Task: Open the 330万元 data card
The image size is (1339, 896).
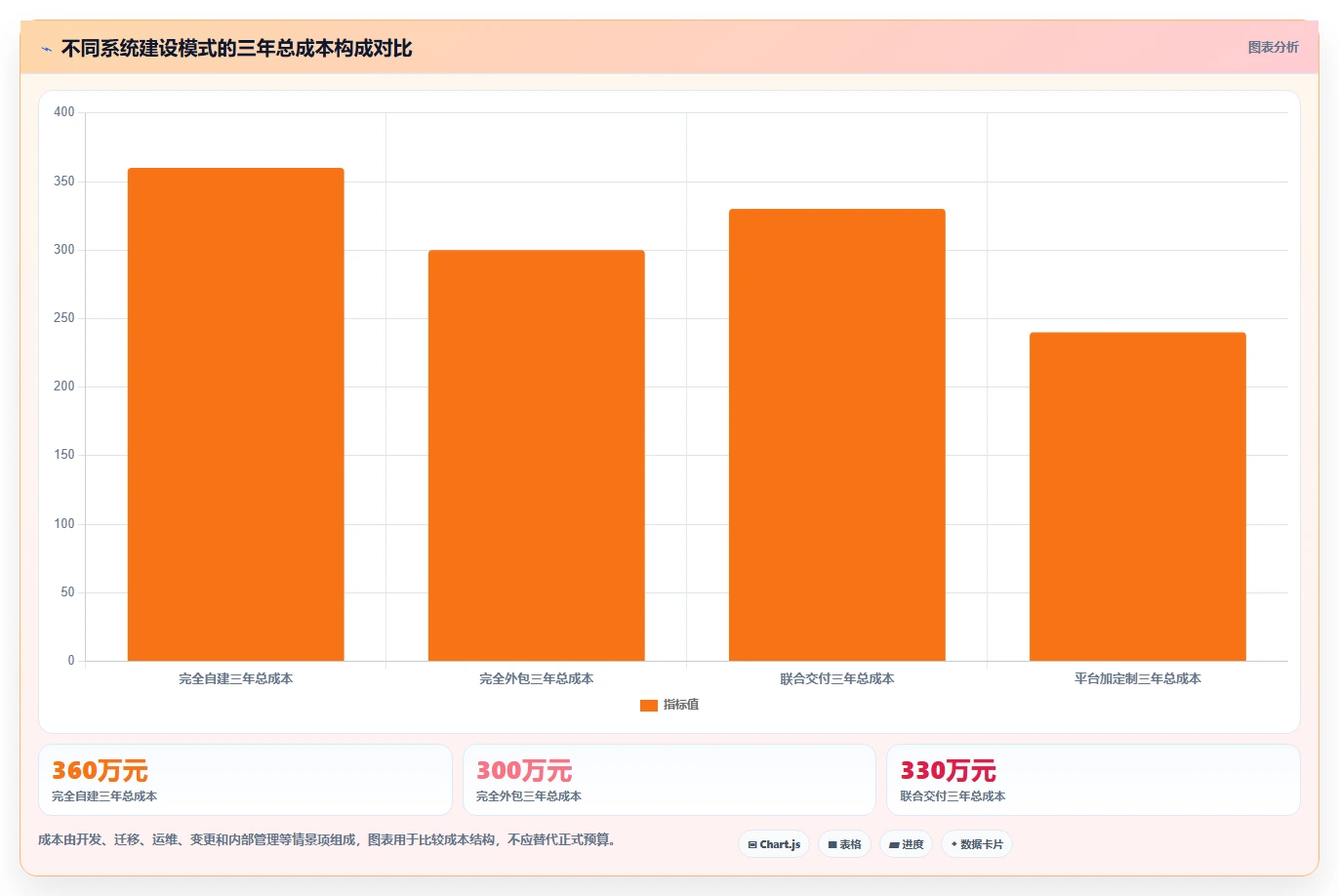Action: coord(1093,780)
